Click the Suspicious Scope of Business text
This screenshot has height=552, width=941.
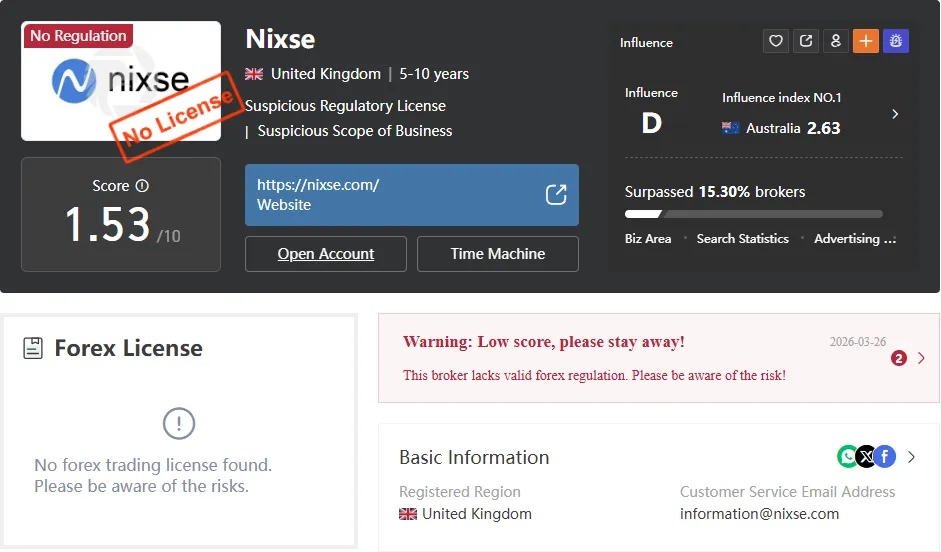click(355, 131)
